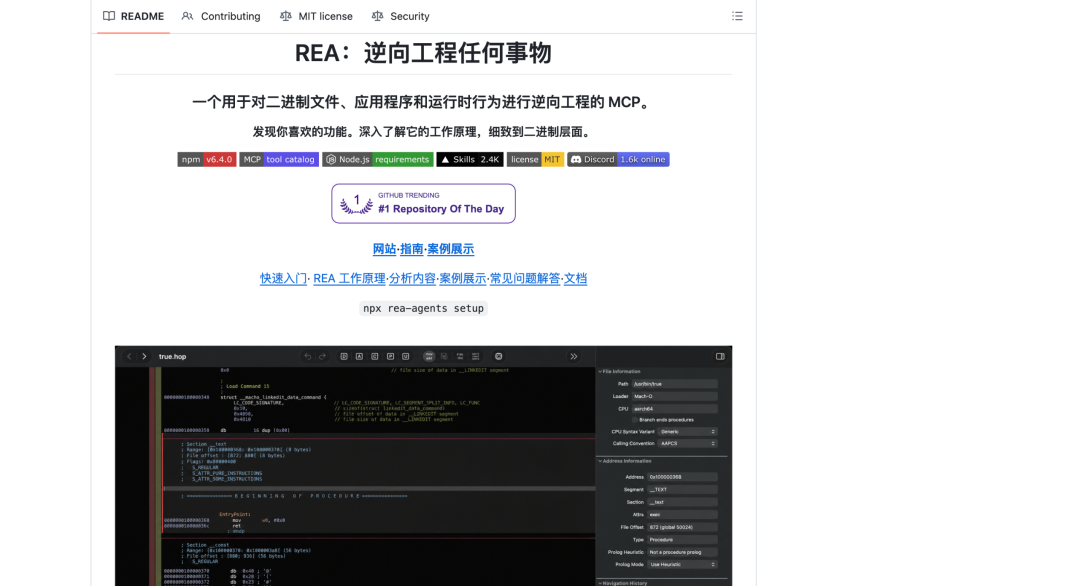
Task: Open the MCP tool catalog badge
Action: click(x=279, y=159)
